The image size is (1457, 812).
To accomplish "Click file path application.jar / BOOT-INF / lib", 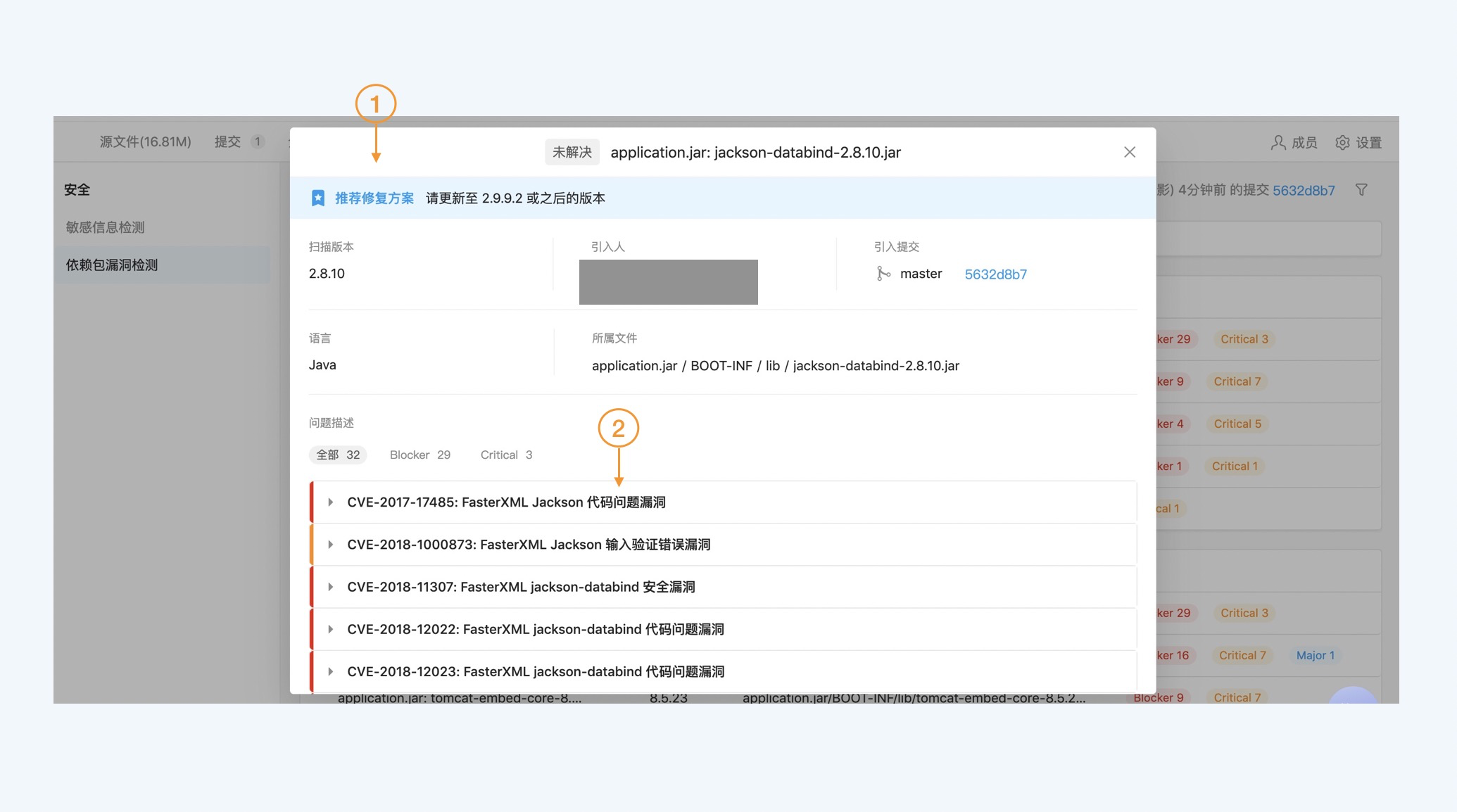I will [776, 366].
